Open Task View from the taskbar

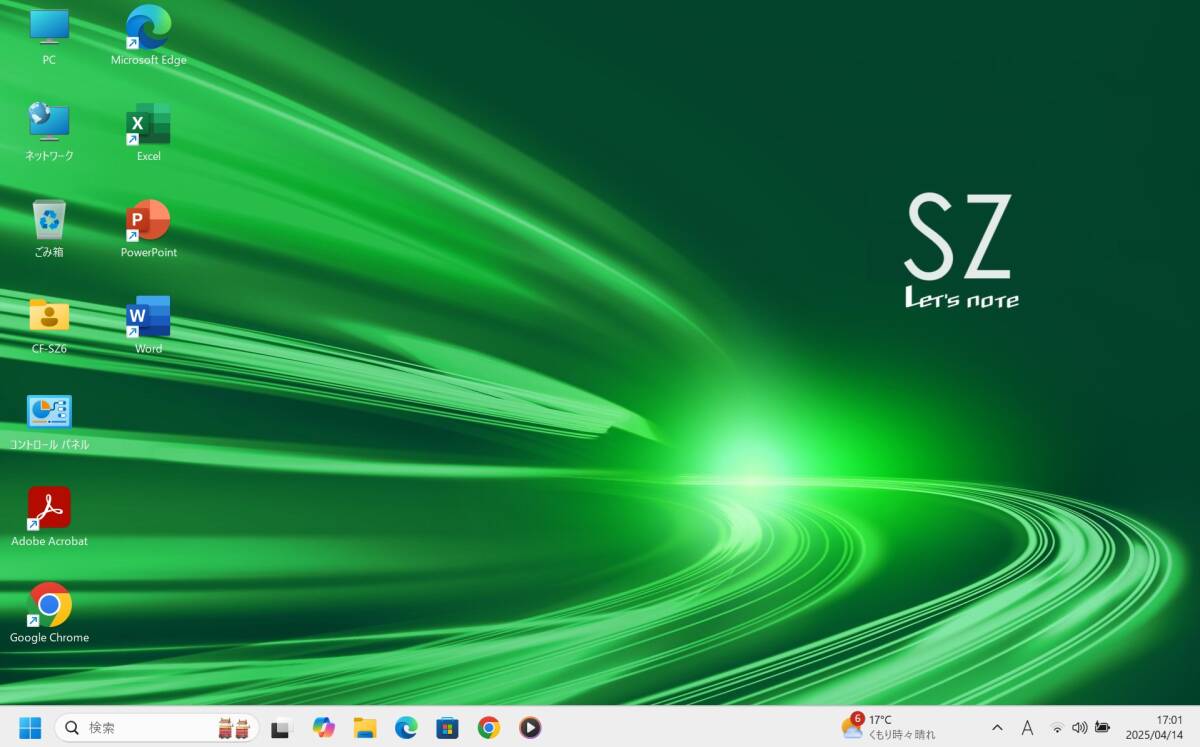pos(281,728)
